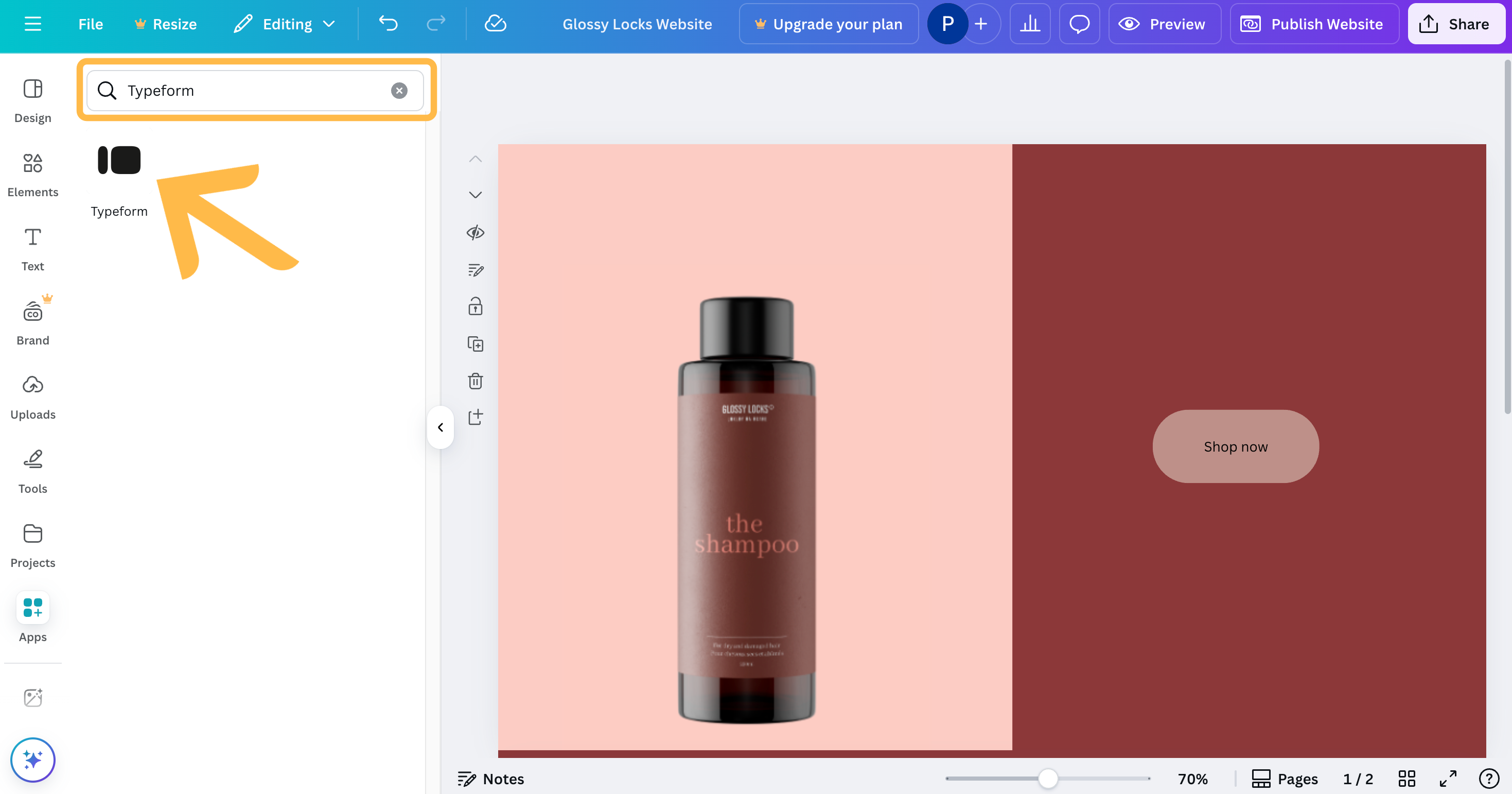Toggle the Pages view
The width and height of the screenshot is (1512, 794).
[x=1284, y=779]
